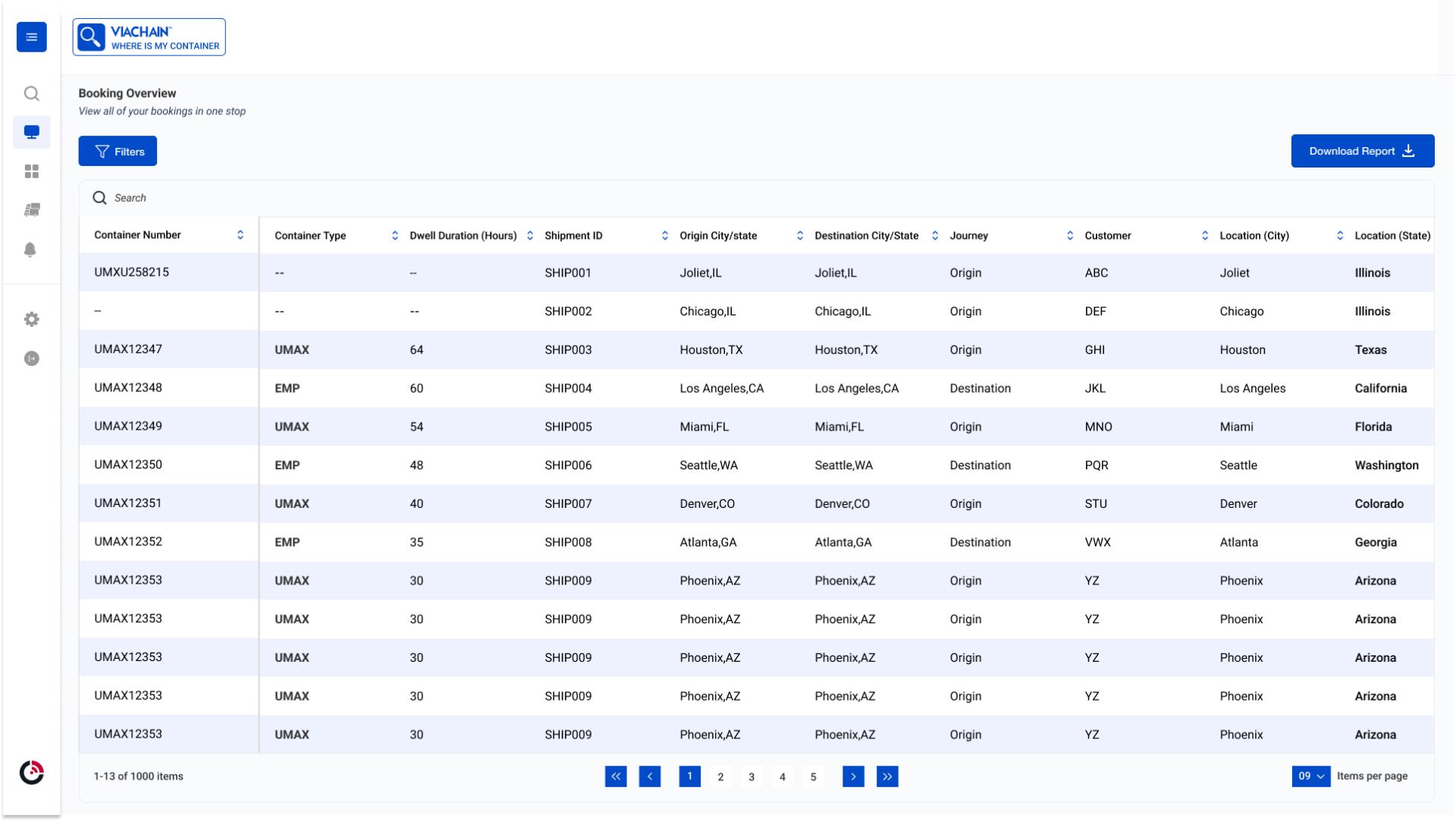
Task: Open the items per page dropdown
Action: pyautogui.click(x=1311, y=776)
